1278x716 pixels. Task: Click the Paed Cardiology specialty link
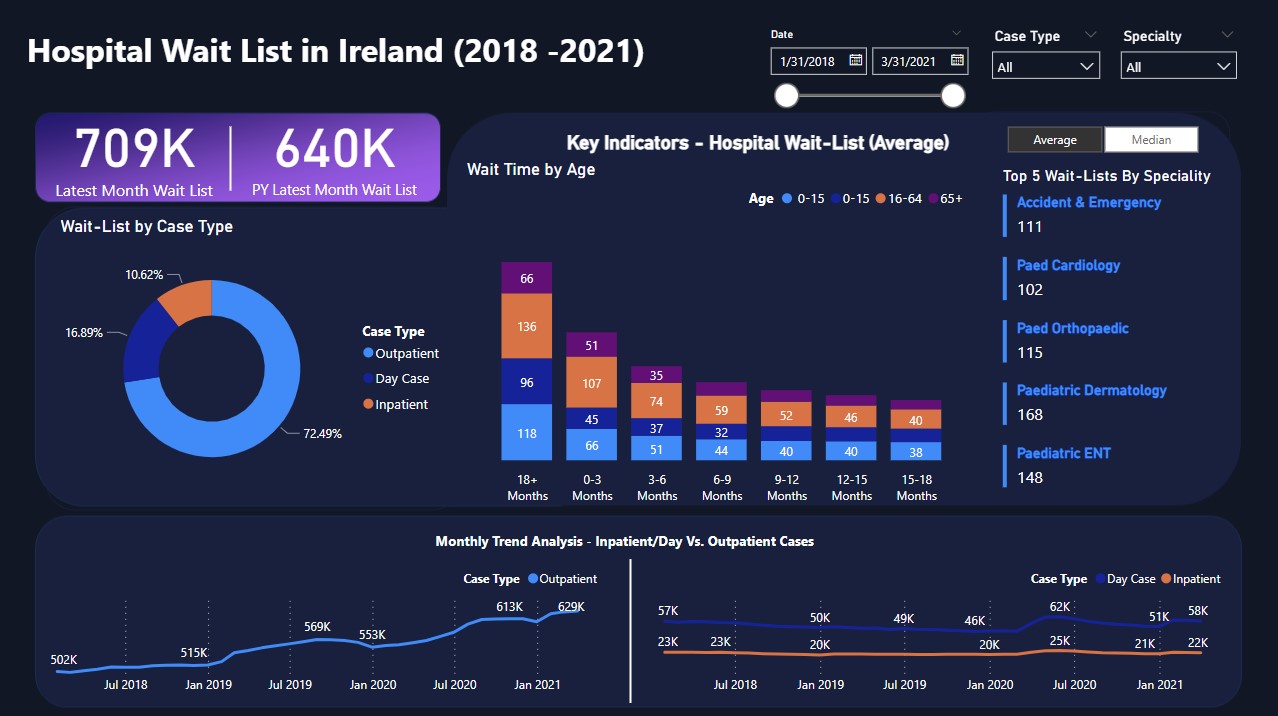point(1068,265)
